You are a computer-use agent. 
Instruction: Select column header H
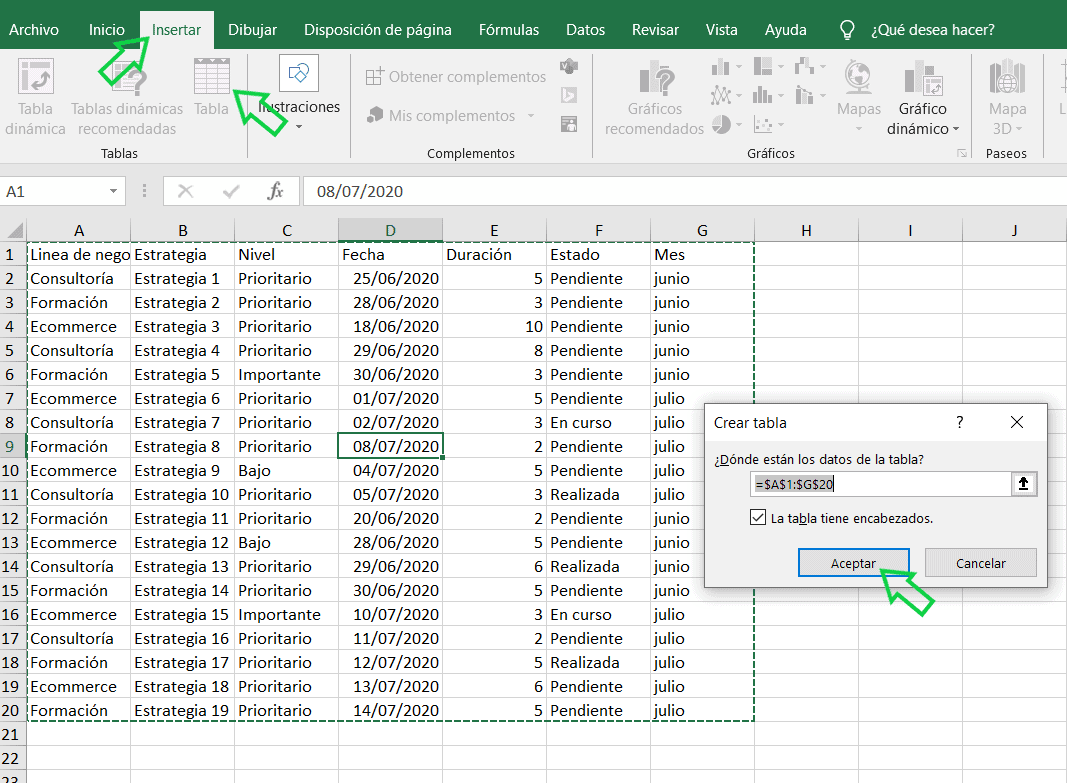point(806,230)
